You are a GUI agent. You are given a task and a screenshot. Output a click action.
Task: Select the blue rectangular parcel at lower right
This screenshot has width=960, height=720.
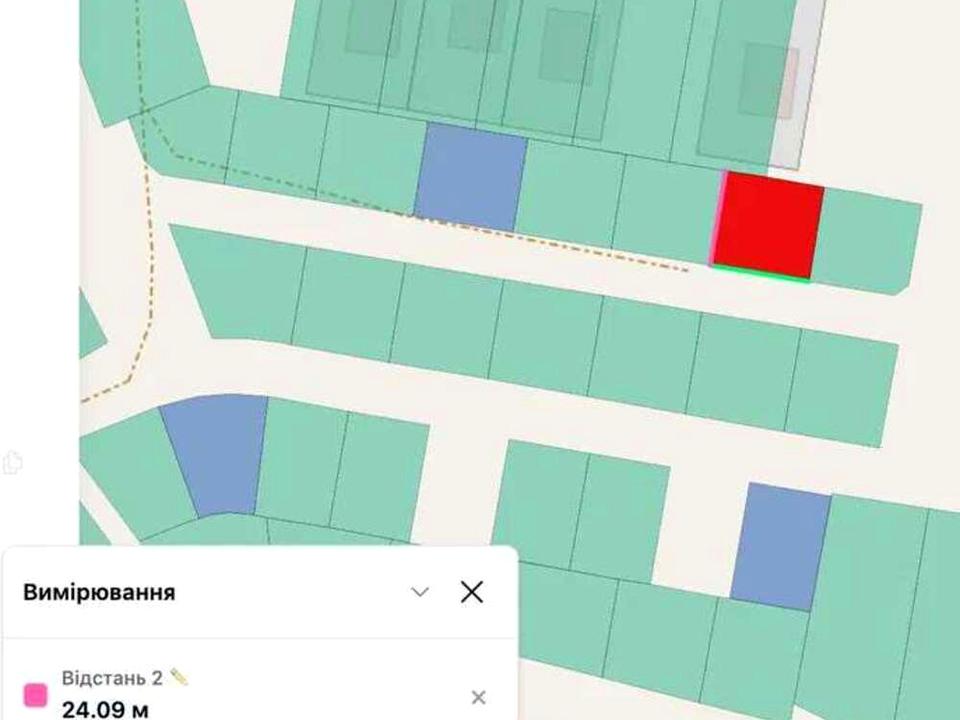click(x=780, y=547)
